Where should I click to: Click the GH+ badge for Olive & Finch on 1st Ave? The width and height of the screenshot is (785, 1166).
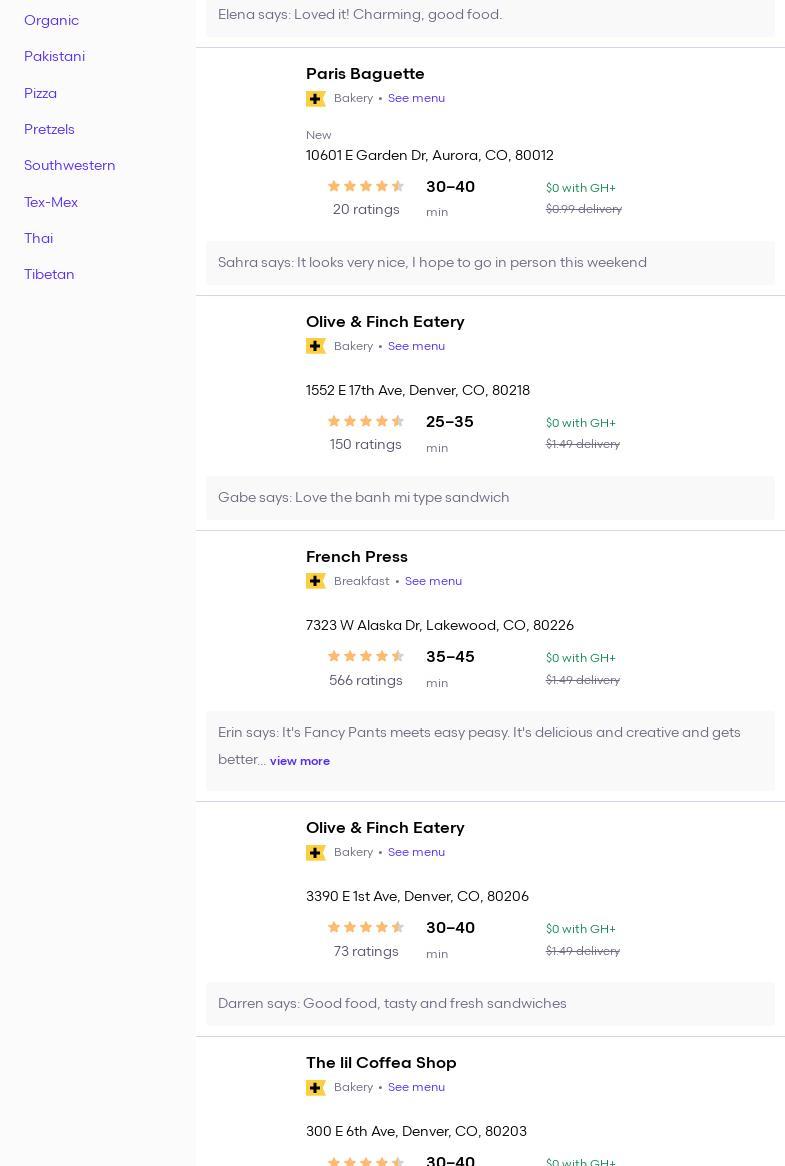[315, 852]
